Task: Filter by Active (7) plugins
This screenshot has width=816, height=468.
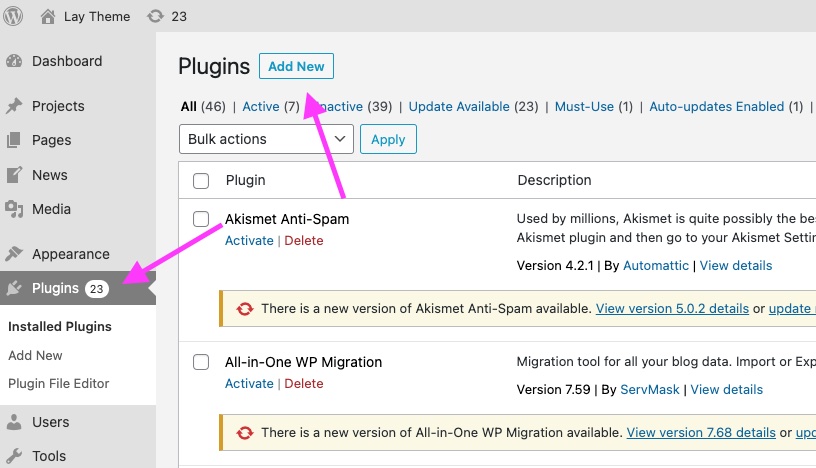Action: click(271, 107)
